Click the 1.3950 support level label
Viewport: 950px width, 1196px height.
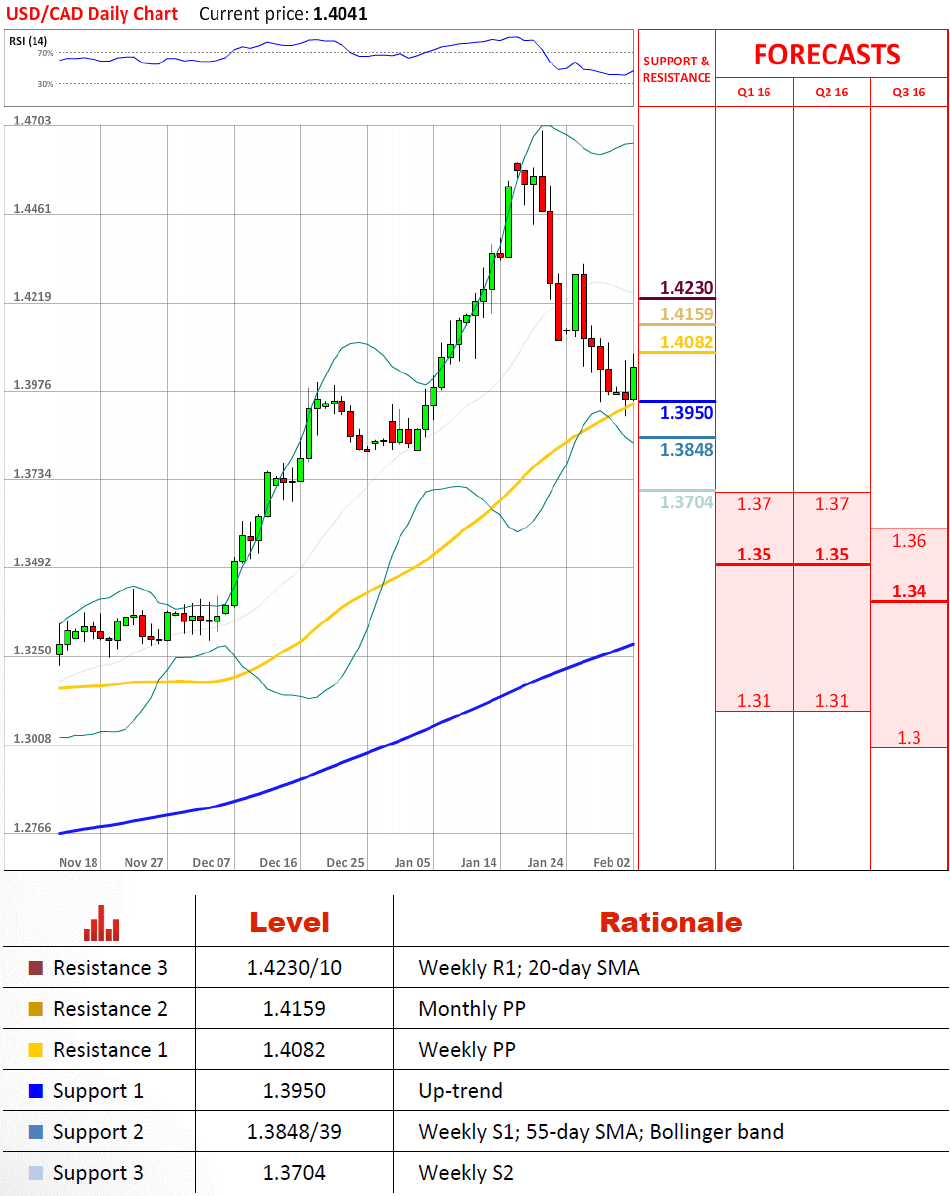(687, 413)
